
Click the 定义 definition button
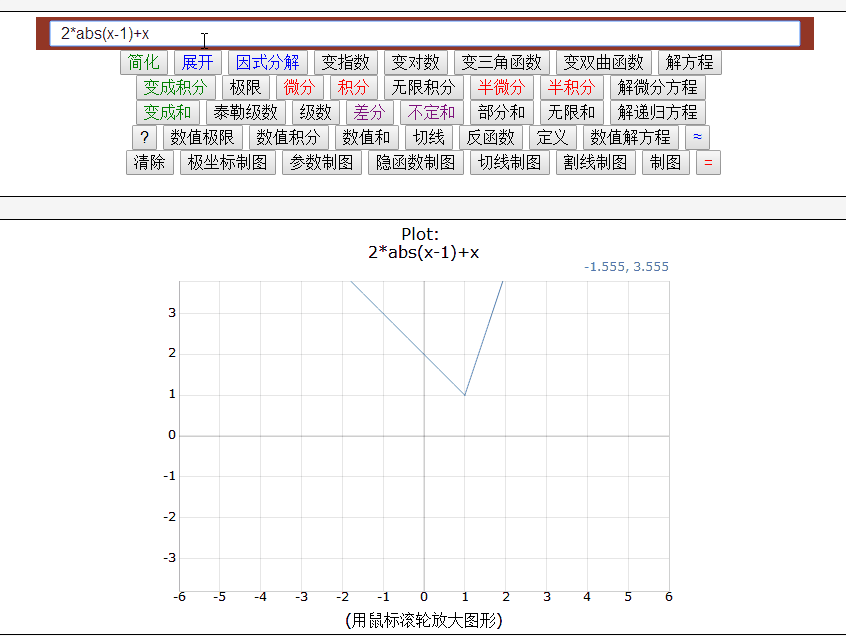552,138
